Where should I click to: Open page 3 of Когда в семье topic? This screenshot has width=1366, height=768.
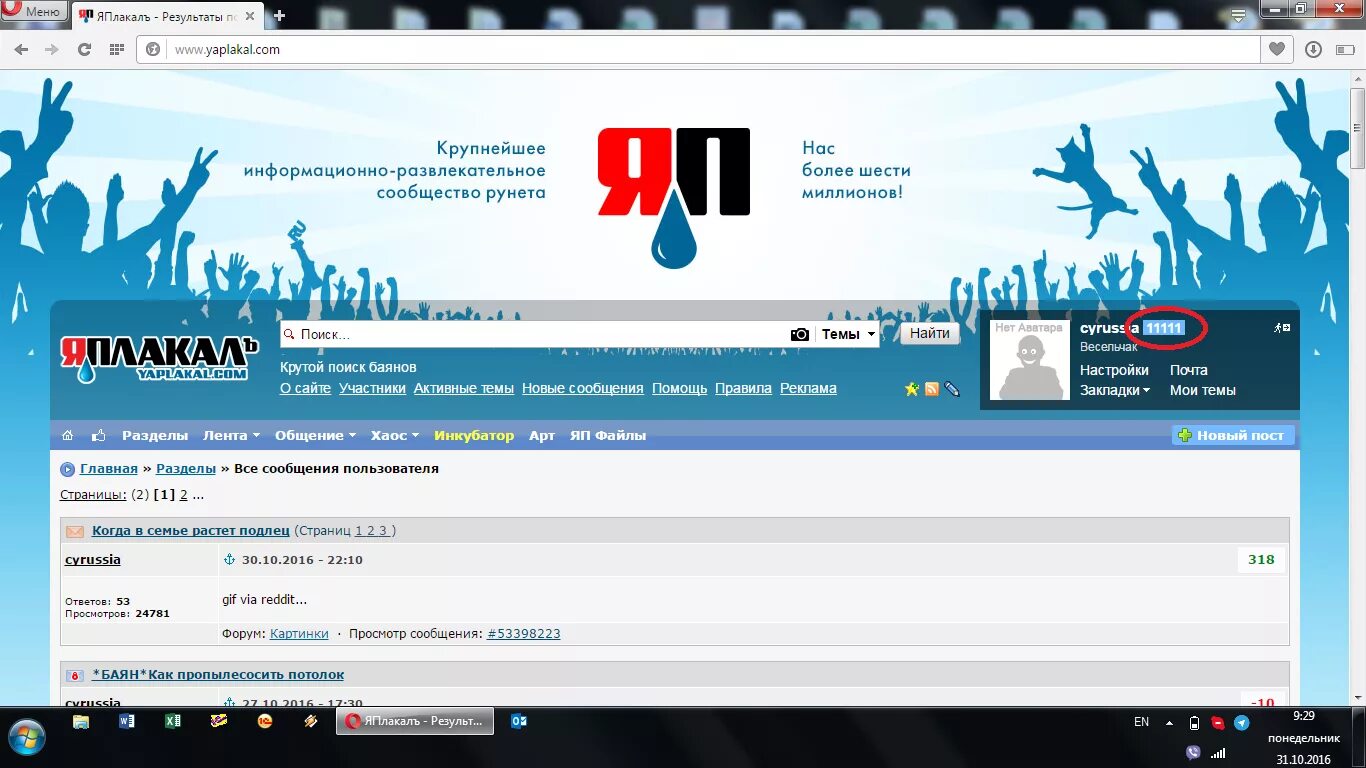382,530
